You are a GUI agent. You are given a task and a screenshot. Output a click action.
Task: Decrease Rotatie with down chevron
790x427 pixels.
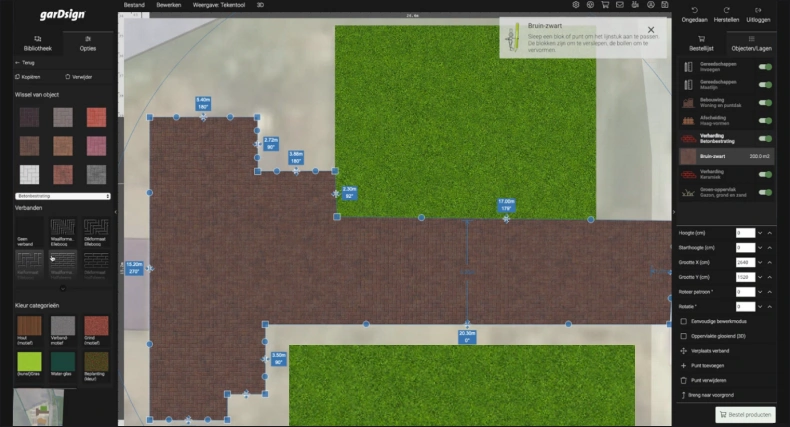pos(760,307)
